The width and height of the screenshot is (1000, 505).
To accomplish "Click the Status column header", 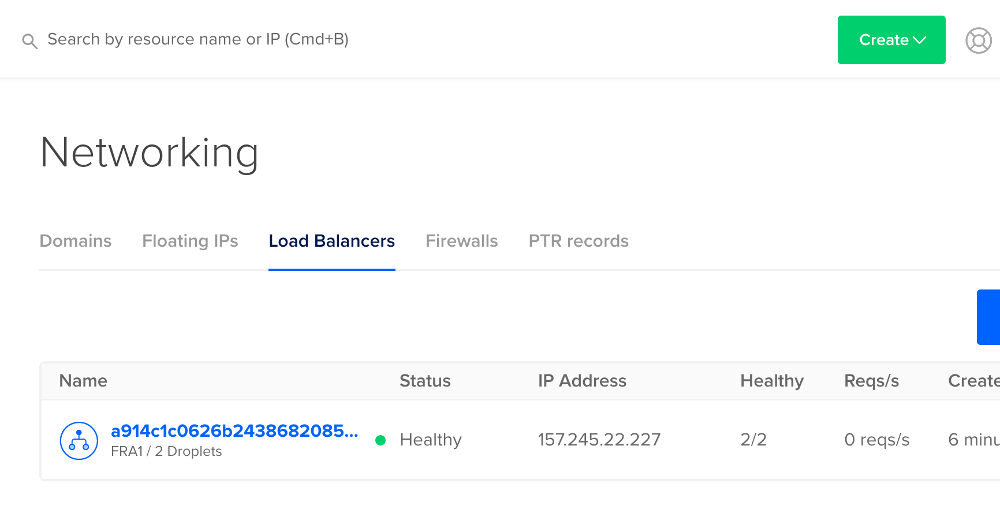I will [425, 381].
